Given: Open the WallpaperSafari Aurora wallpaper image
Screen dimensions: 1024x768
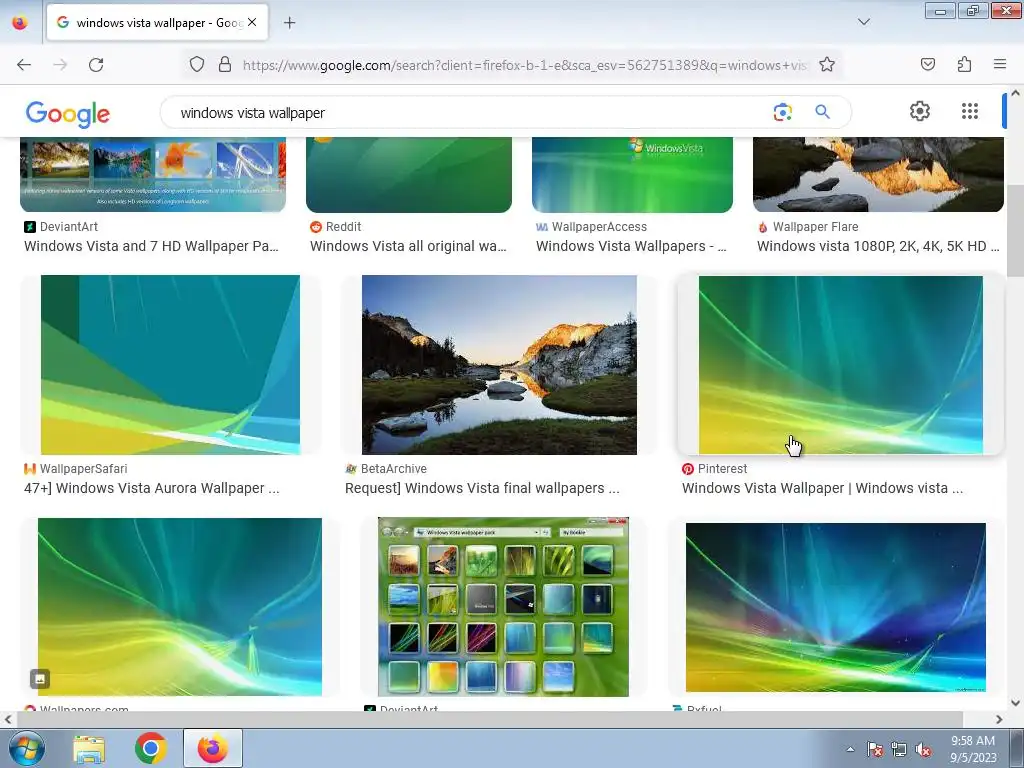Looking at the screenshot, I should pyautogui.click(x=170, y=364).
